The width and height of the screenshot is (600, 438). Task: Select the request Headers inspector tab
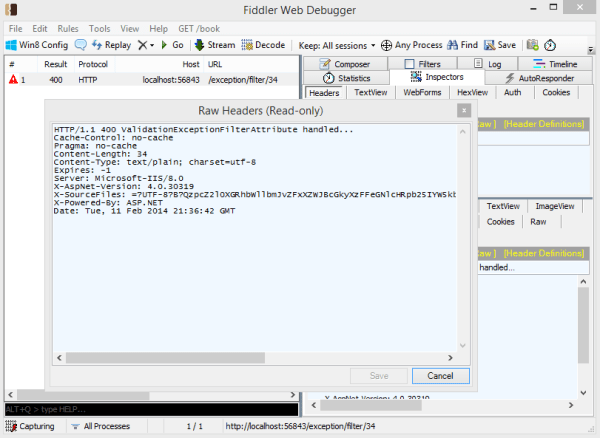pyautogui.click(x=324, y=93)
